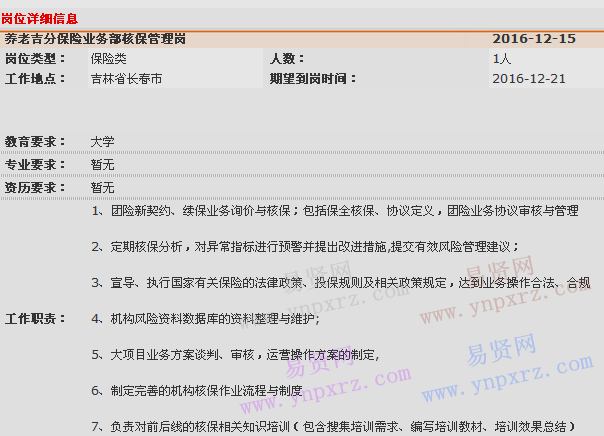The image size is (604, 436).
Task: Click duty 5 about 大项目业务方案谈判
Action: pos(235,354)
